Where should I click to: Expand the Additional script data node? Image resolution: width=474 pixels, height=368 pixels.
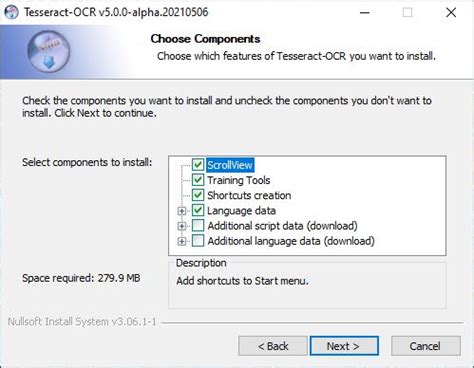pyautogui.click(x=182, y=226)
